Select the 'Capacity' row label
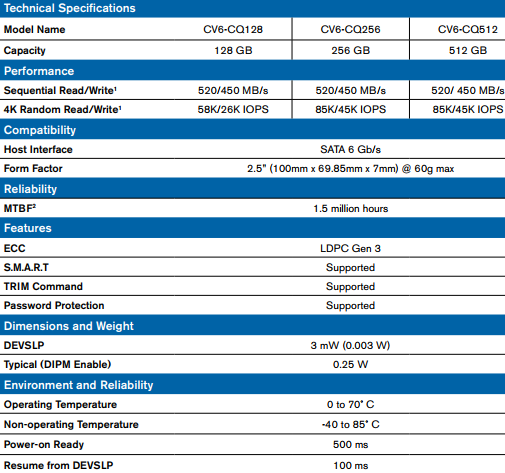This screenshot has height=473, width=505. 25,51
